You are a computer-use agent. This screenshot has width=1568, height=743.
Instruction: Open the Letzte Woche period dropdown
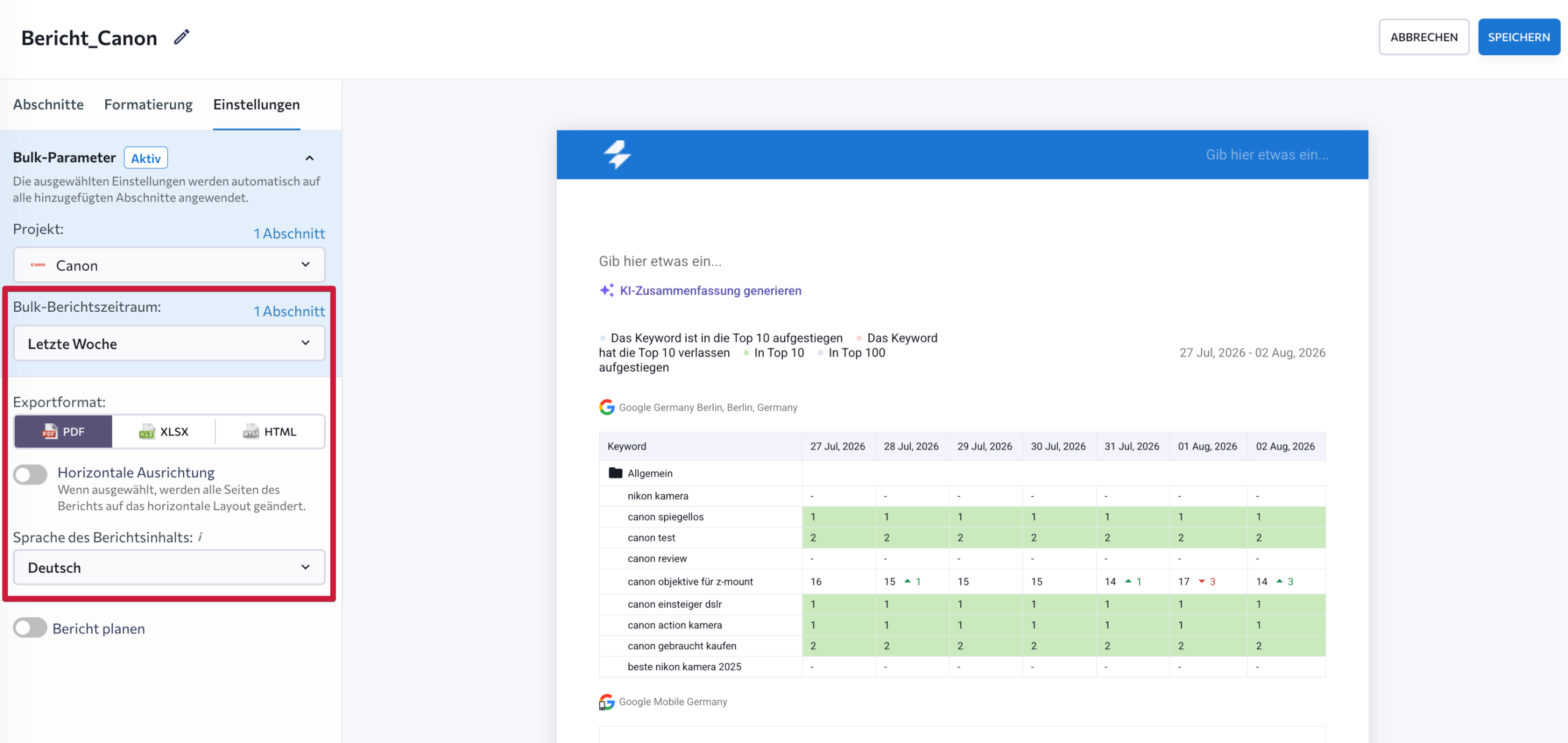pos(169,344)
